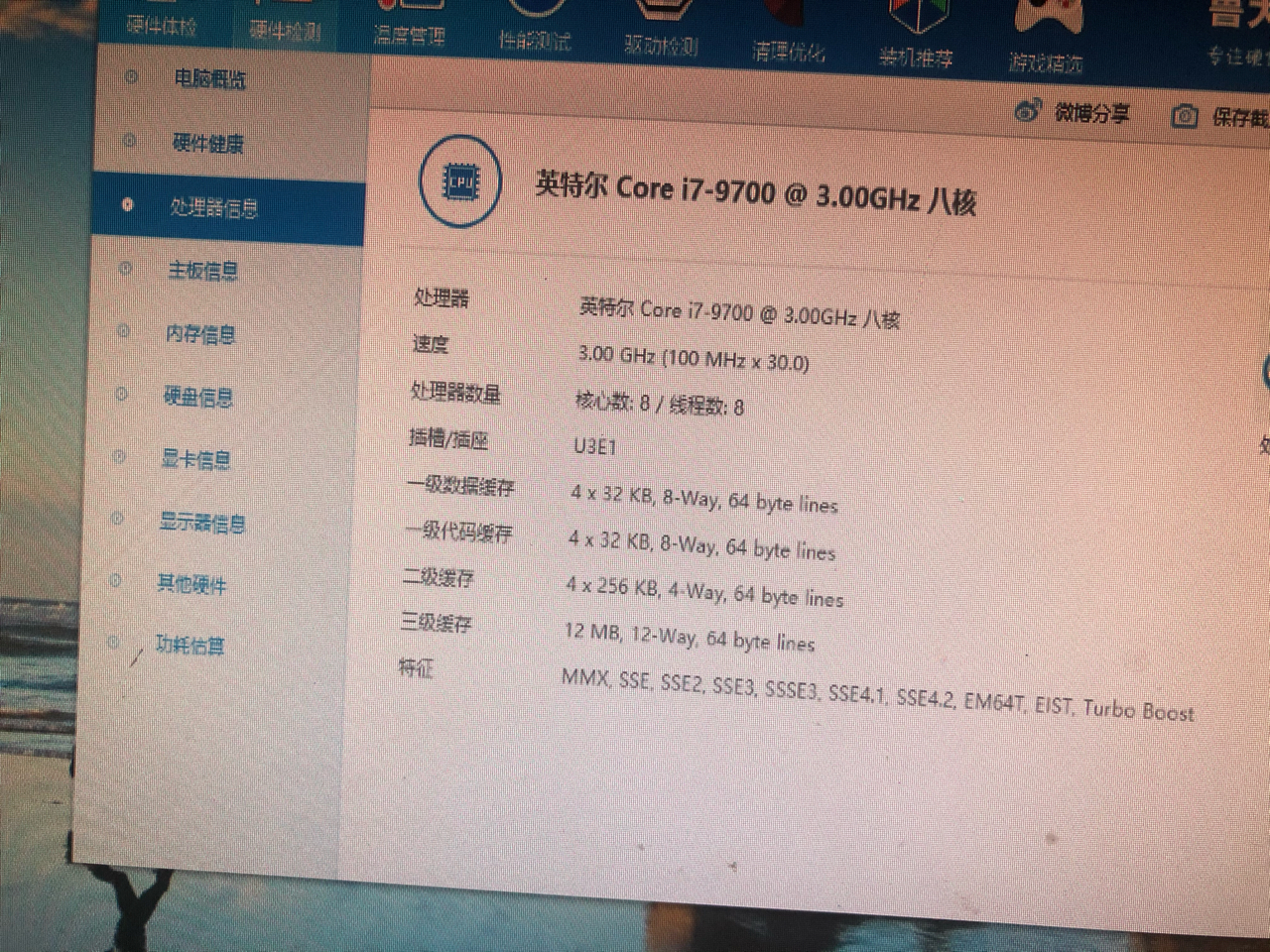Click the 特征 row label
This screenshot has width=1270, height=952.
pos(416,668)
